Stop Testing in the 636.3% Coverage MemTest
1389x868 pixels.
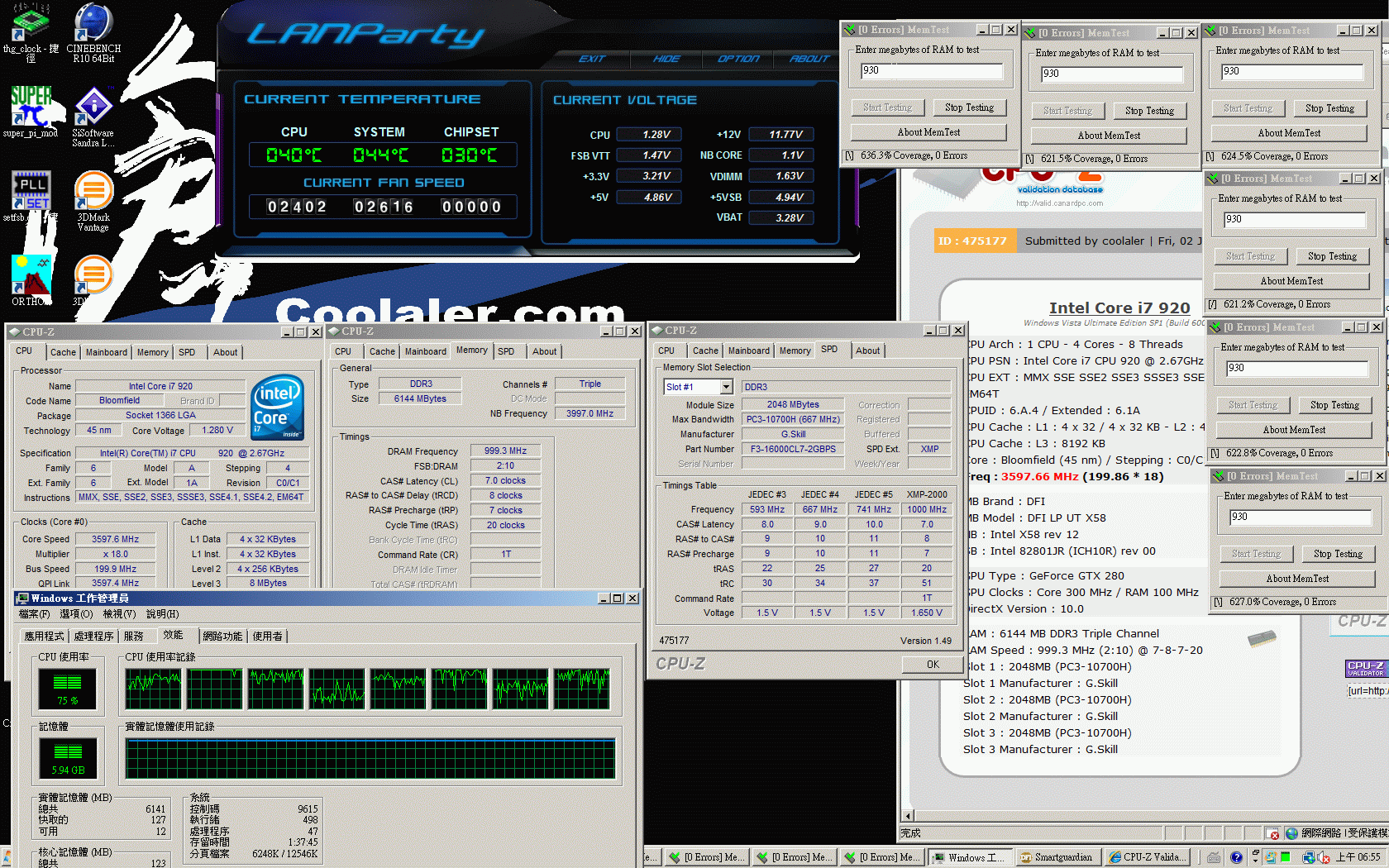coord(969,107)
